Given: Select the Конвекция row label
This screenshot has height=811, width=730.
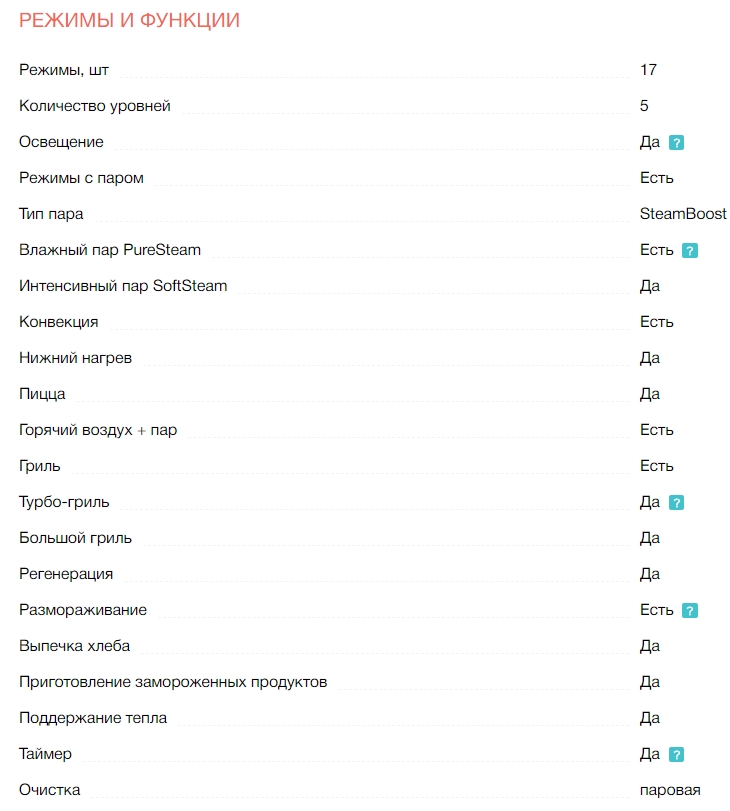Looking at the screenshot, I should 58,322.
